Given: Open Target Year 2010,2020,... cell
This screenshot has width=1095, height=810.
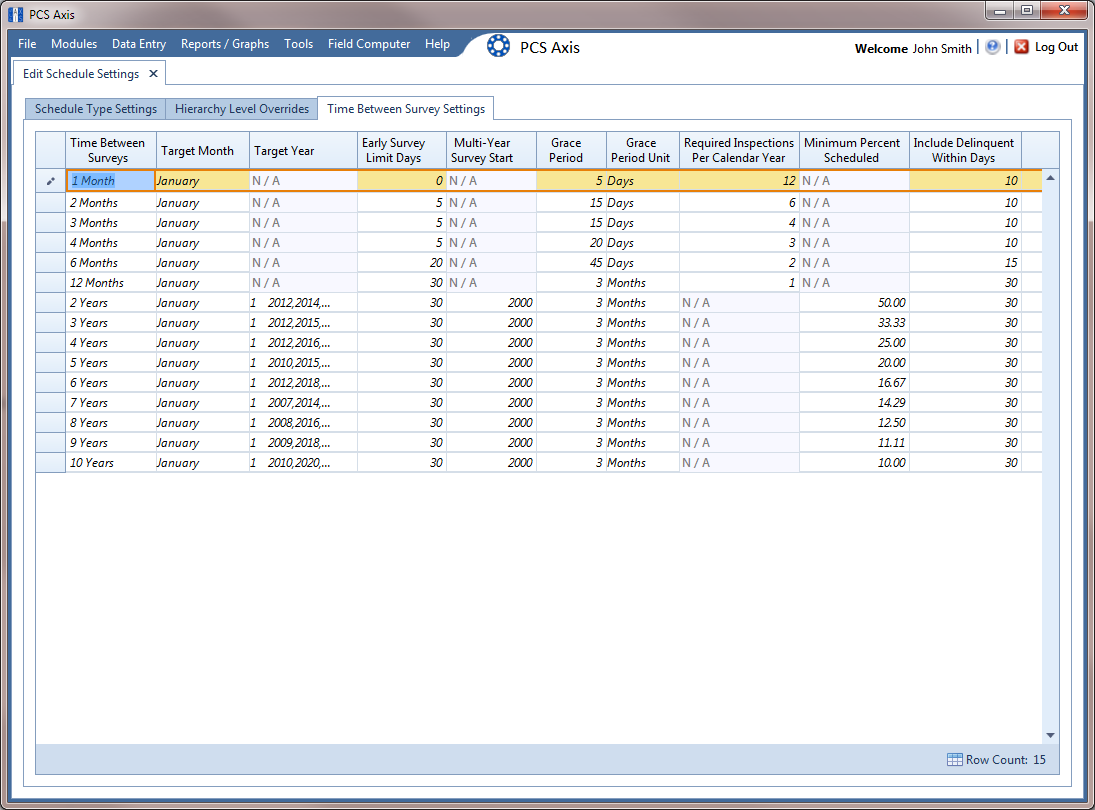Looking at the screenshot, I should pos(303,463).
